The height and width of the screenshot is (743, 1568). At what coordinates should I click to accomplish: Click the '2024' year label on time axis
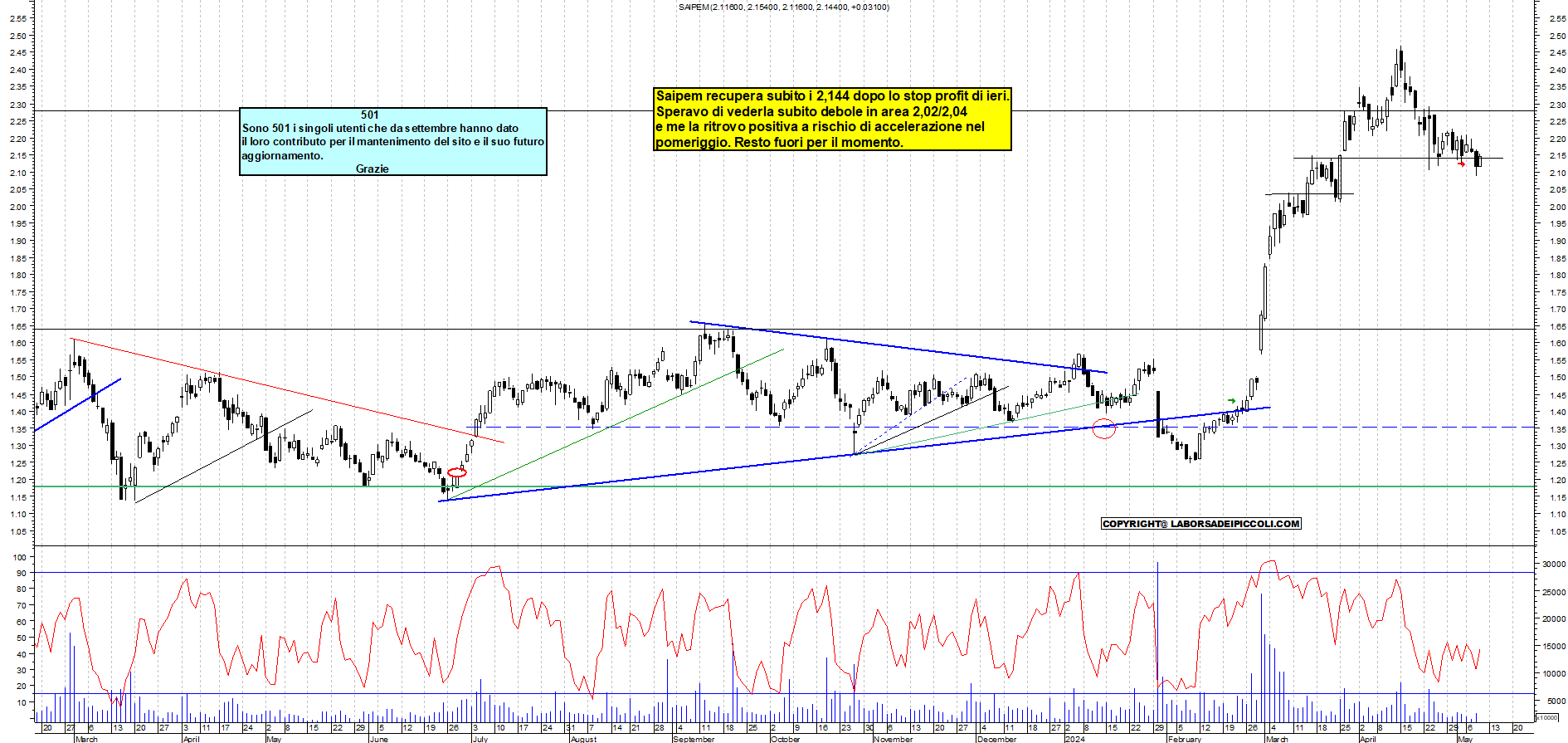pos(1074,739)
